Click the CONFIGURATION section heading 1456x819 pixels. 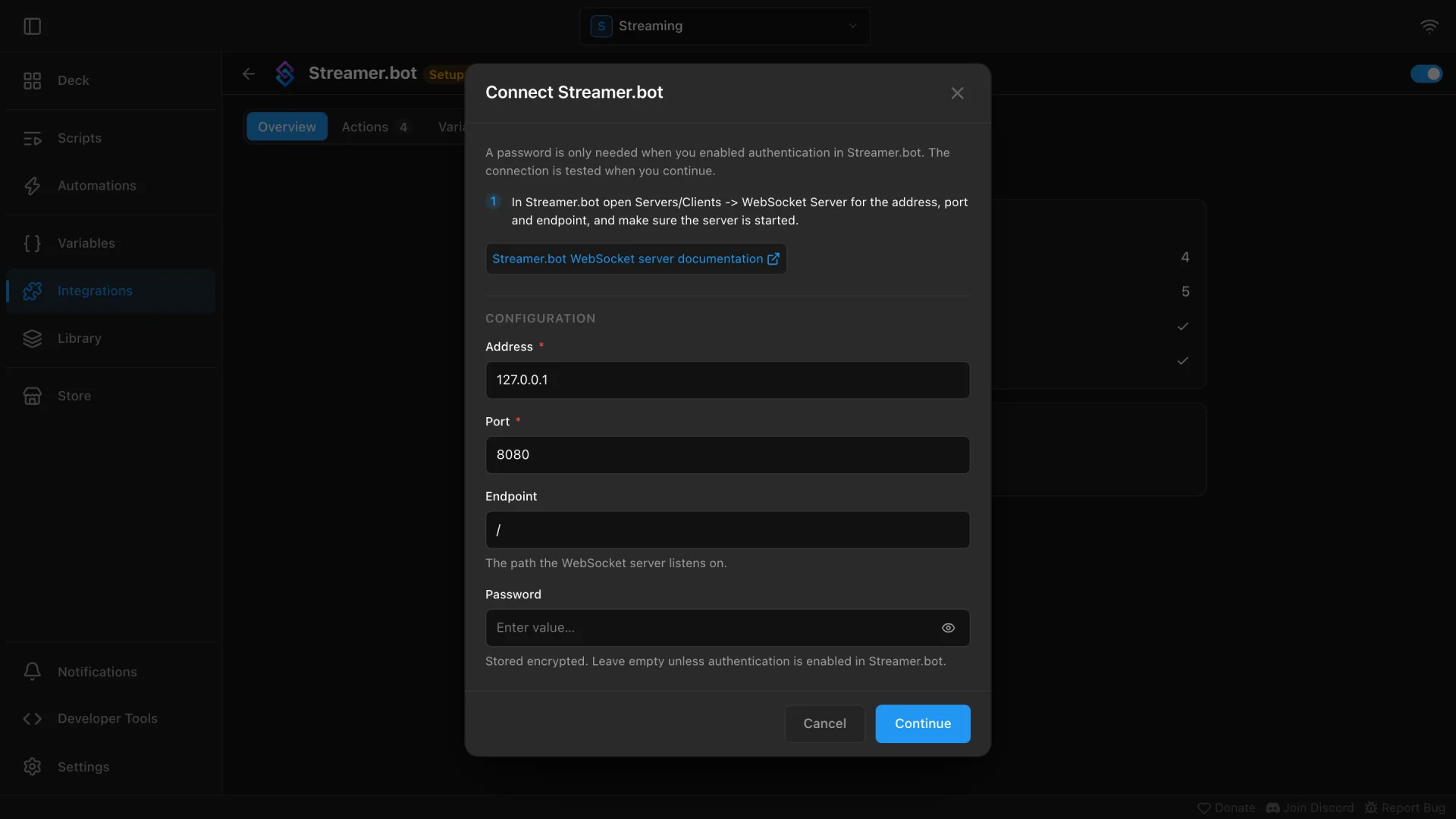pyautogui.click(x=540, y=318)
